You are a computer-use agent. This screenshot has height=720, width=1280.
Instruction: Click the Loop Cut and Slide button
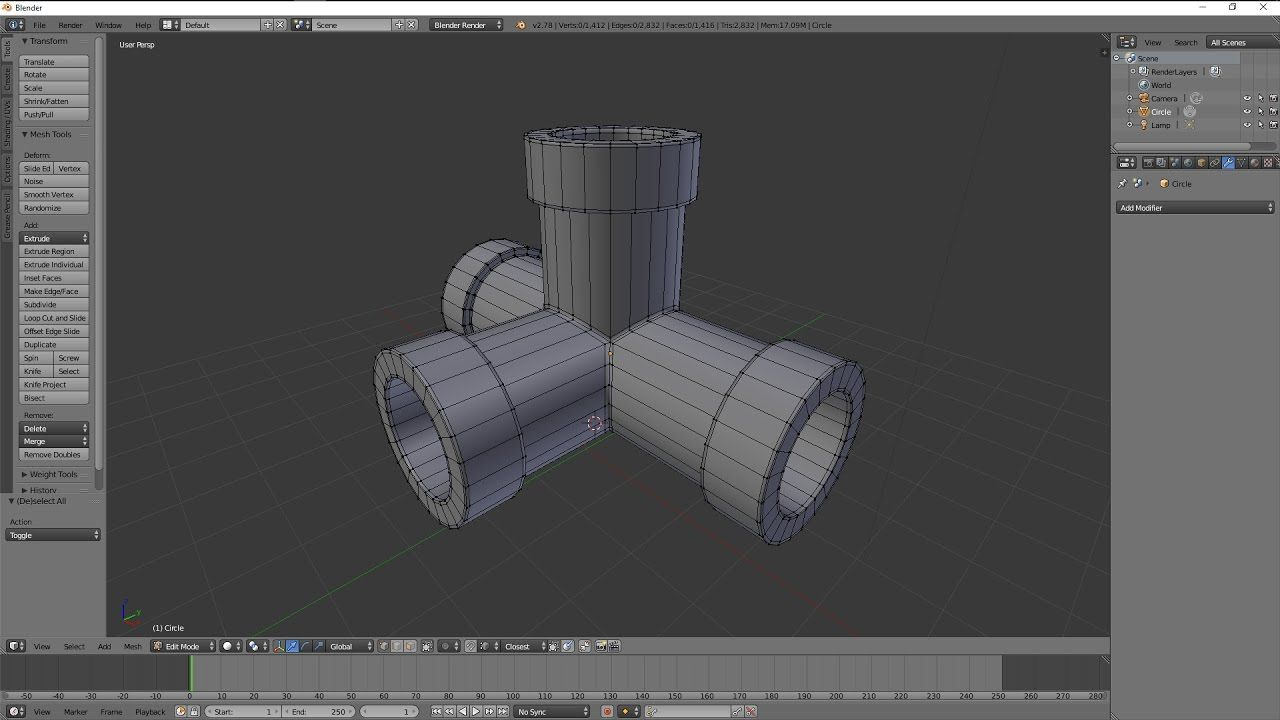click(x=55, y=318)
